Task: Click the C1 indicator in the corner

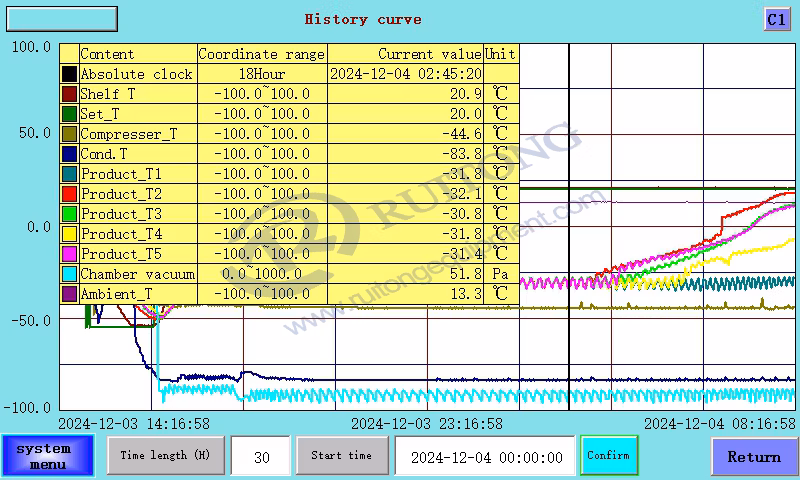Action: 777,20
